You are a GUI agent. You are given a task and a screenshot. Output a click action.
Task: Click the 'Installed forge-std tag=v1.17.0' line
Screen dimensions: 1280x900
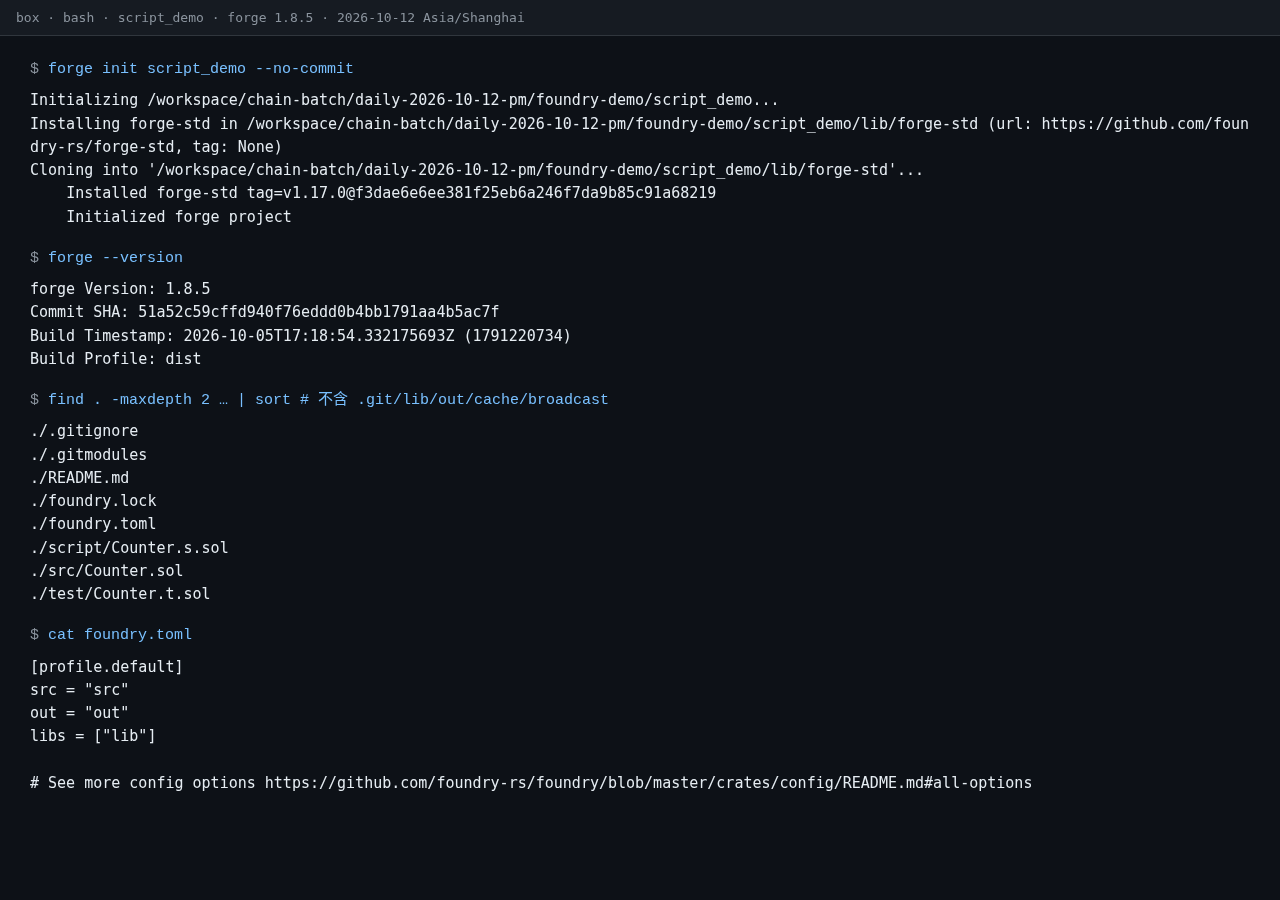(391, 193)
